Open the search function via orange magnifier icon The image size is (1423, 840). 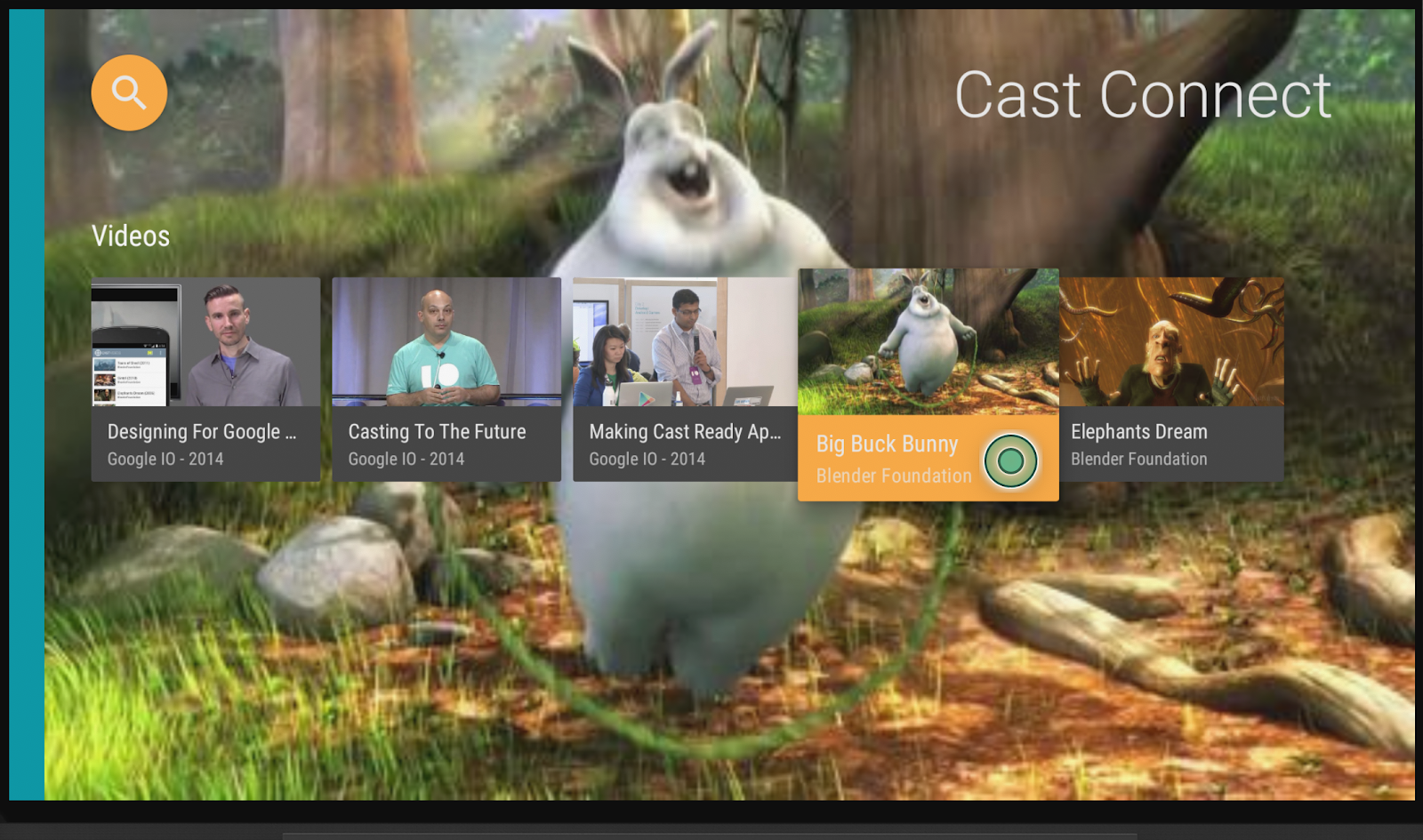tap(128, 93)
